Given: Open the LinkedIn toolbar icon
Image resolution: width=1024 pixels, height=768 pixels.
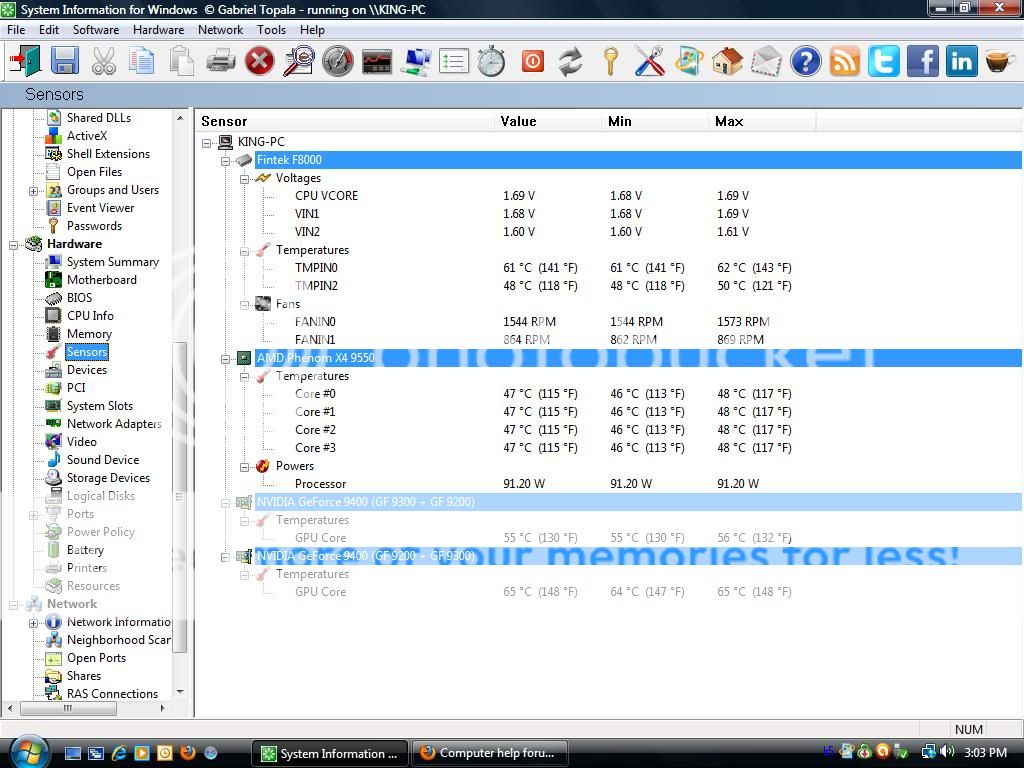Looking at the screenshot, I should click(x=961, y=61).
